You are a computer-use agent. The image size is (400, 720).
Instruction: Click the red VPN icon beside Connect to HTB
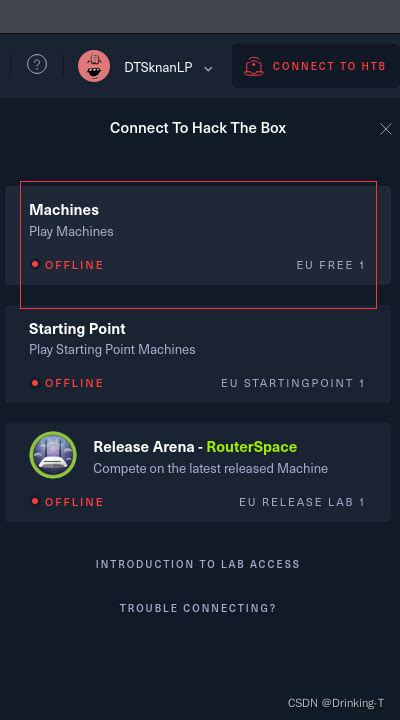254,66
